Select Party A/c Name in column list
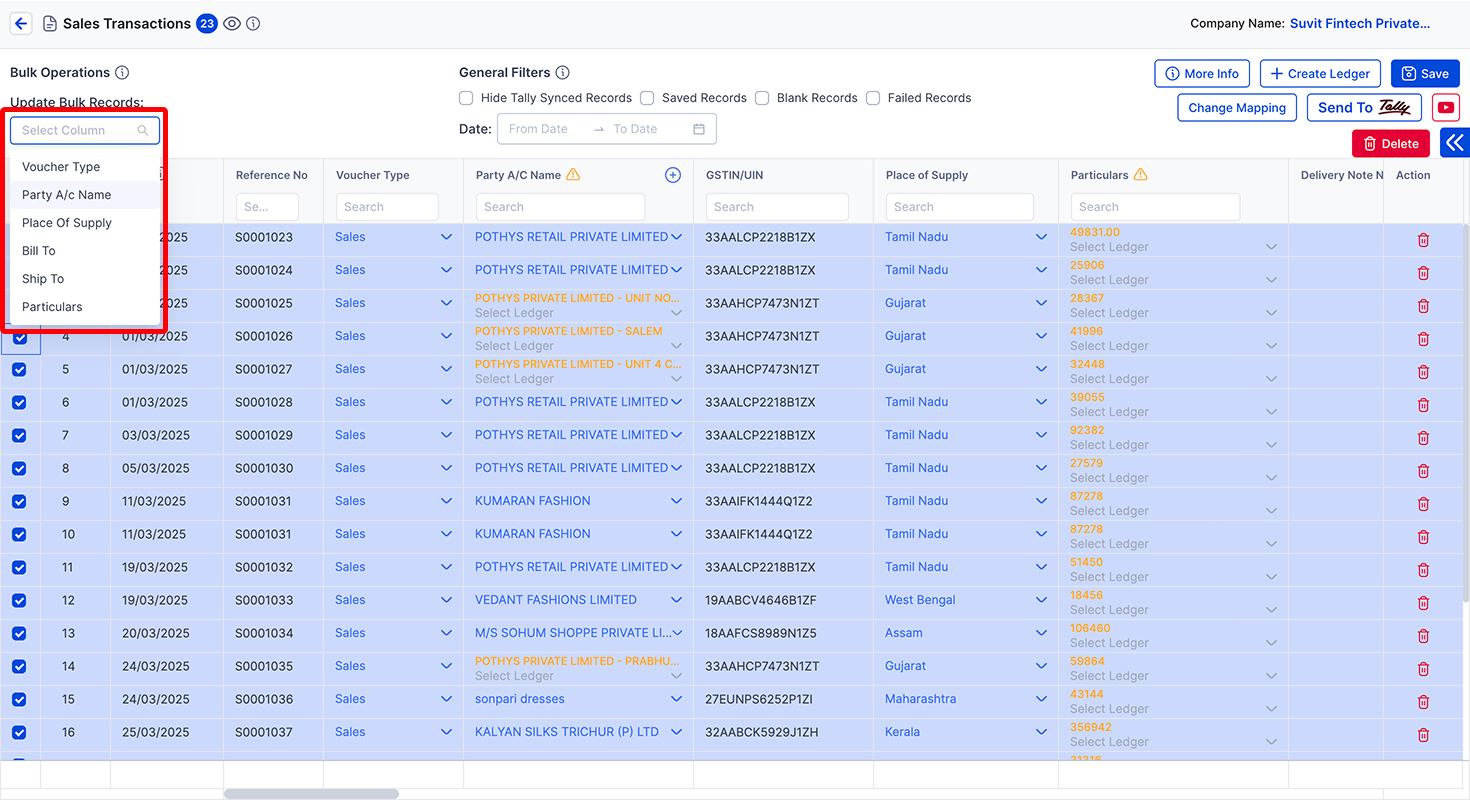Screen dimensions: 1470x800 tap(85, 195)
